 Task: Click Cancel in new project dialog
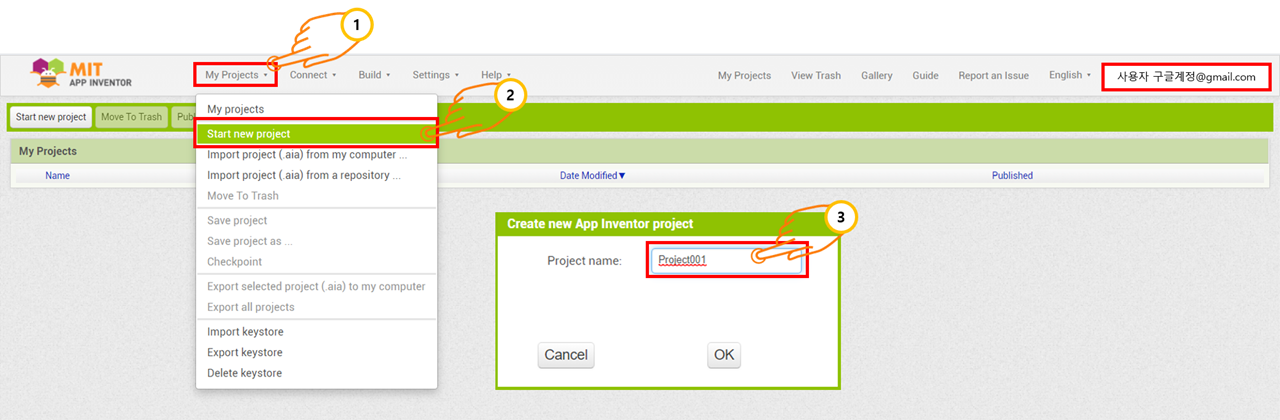[566, 355]
